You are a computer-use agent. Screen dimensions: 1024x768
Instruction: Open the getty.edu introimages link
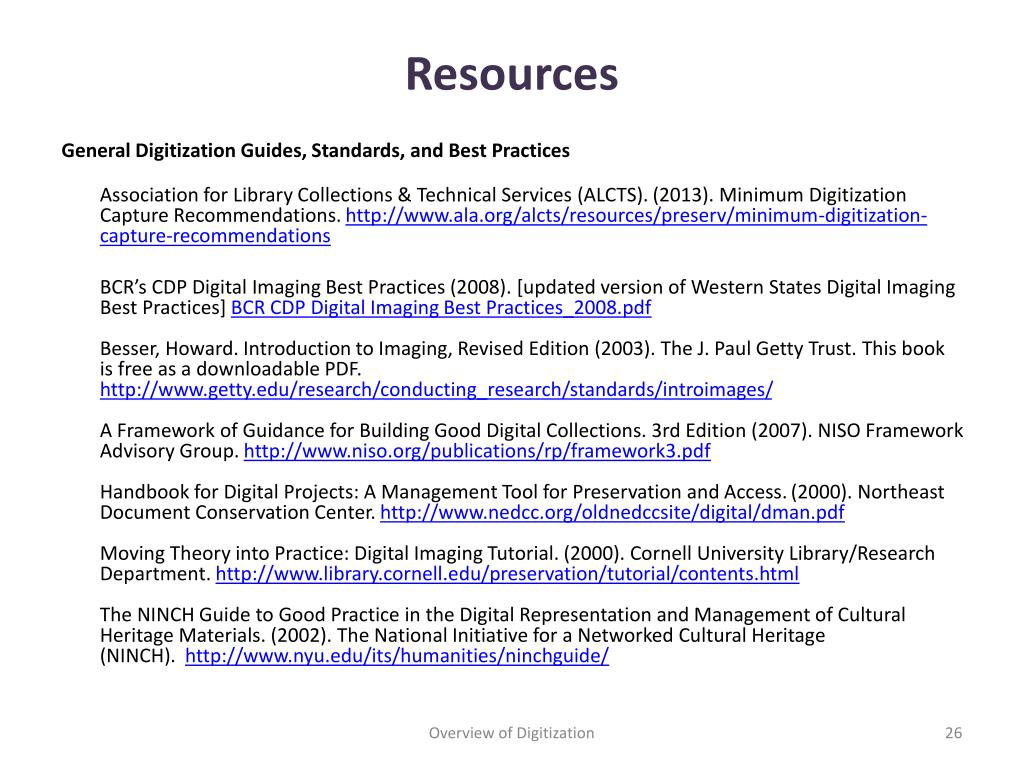[436, 390]
